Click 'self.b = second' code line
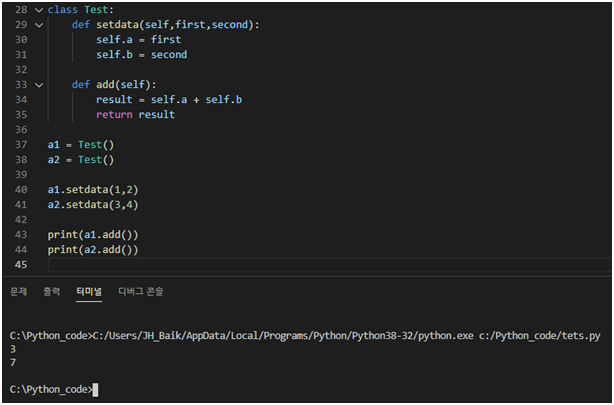 pyautogui.click(x=142, y=55)
